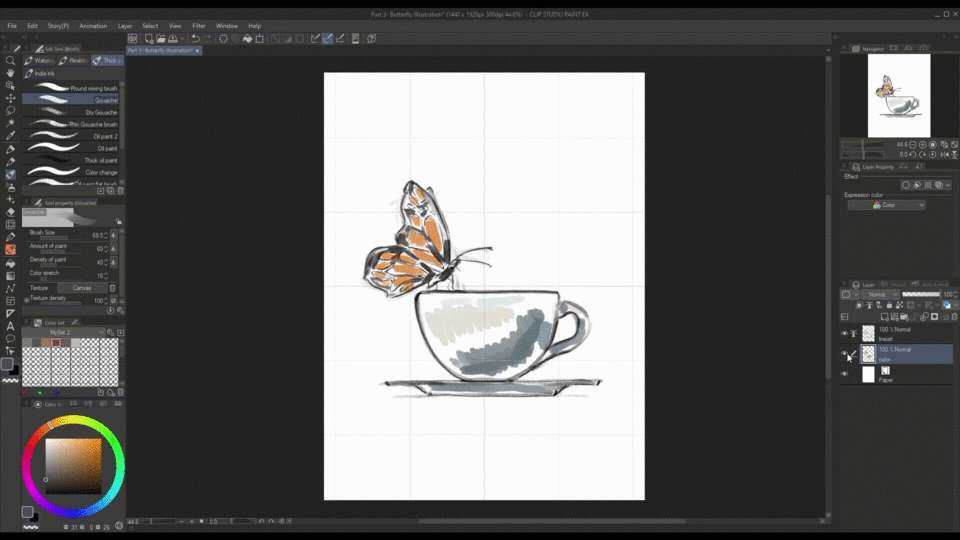Click the layer opacity slider

(921, 294)
